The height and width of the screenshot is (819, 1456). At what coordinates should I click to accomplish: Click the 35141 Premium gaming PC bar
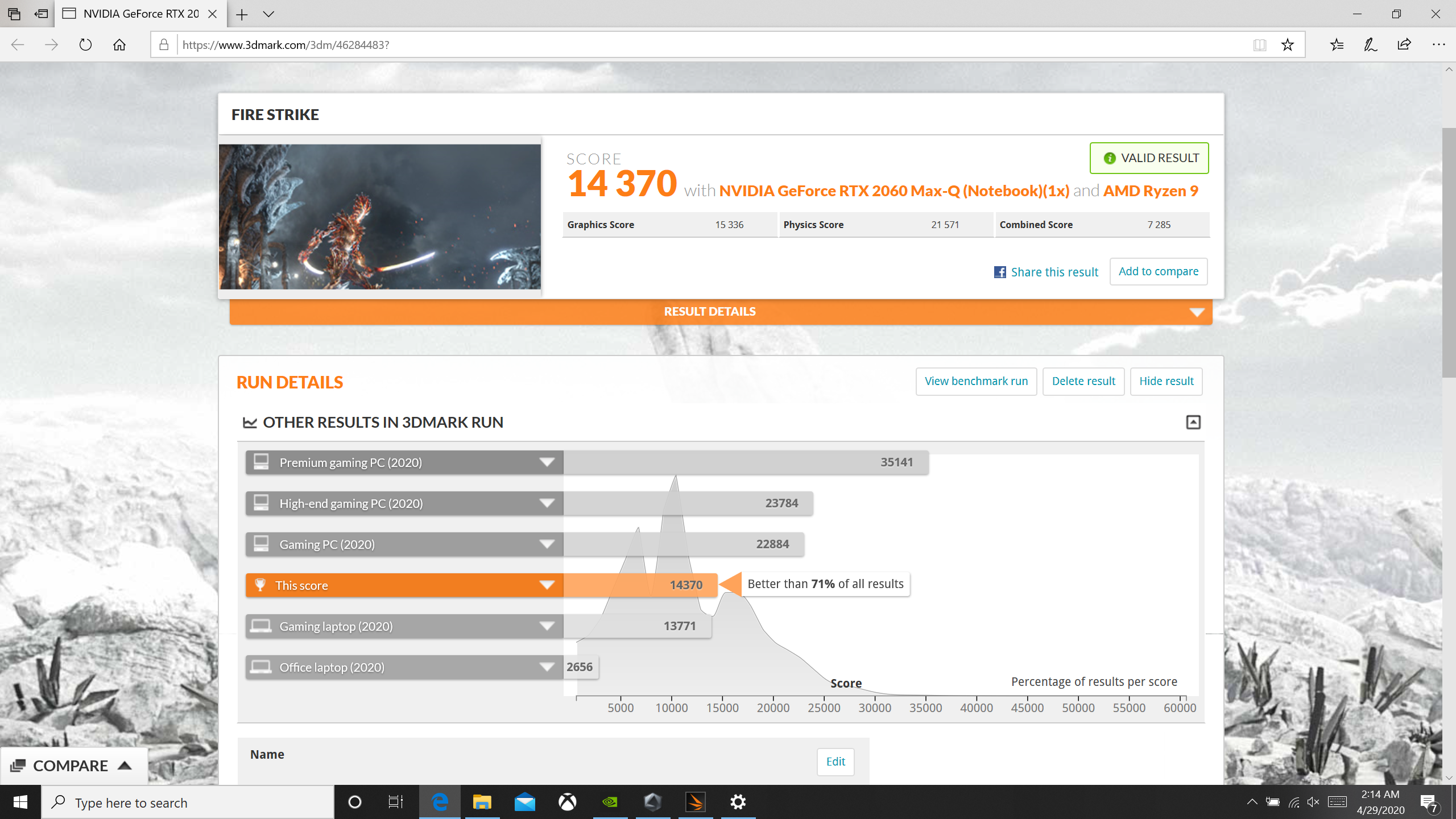746,462
